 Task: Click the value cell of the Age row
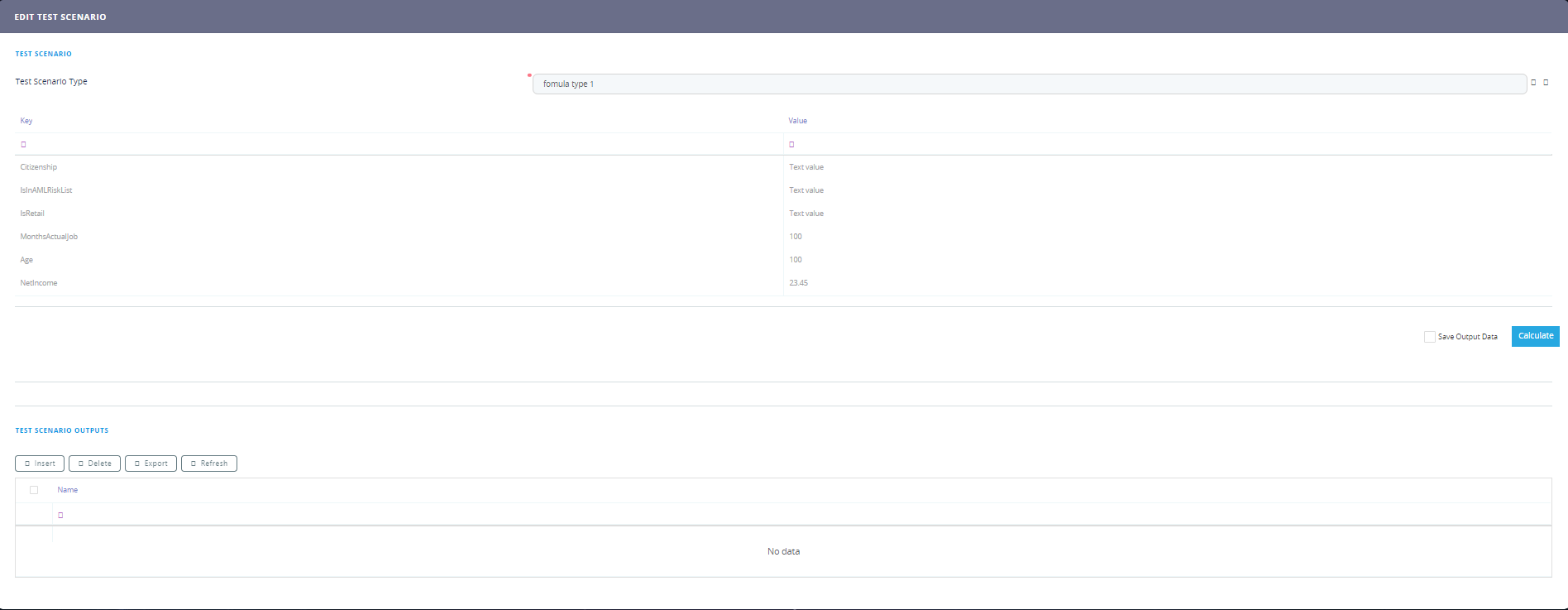(x=796, y=260)
